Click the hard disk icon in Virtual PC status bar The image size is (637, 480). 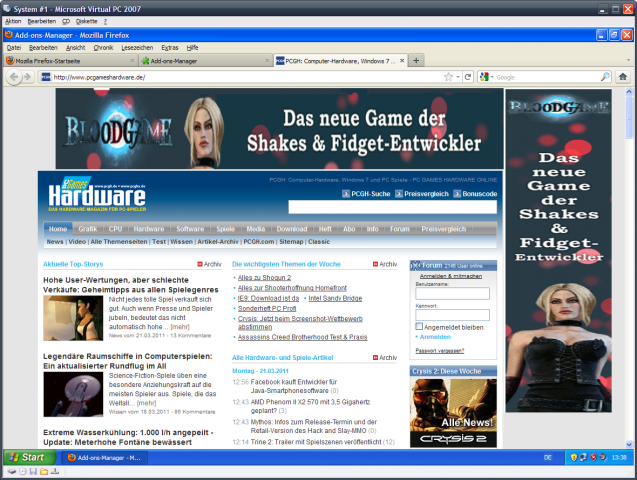[x=12, y=471]
